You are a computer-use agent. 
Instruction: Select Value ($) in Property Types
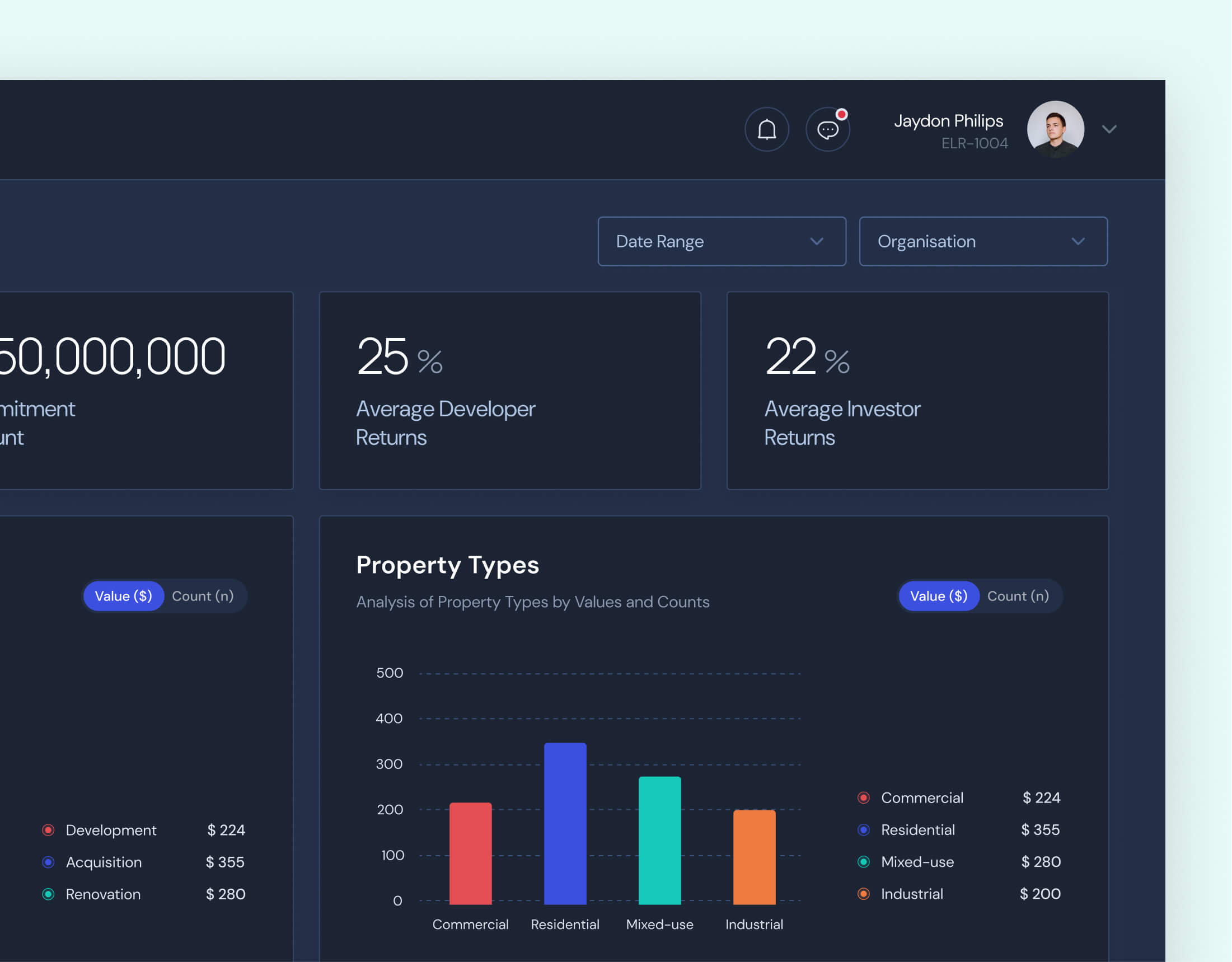938,596
